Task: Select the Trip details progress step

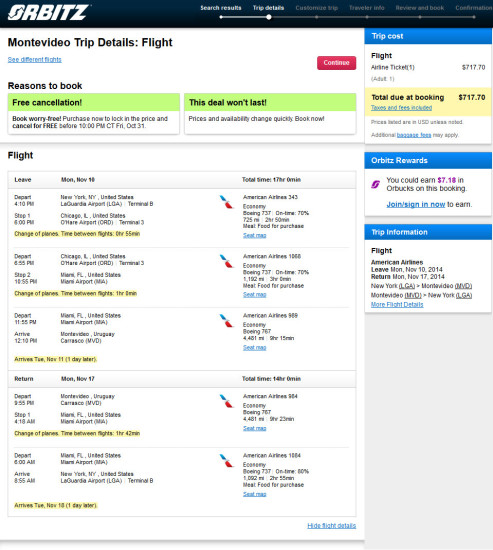Action: 268,8
